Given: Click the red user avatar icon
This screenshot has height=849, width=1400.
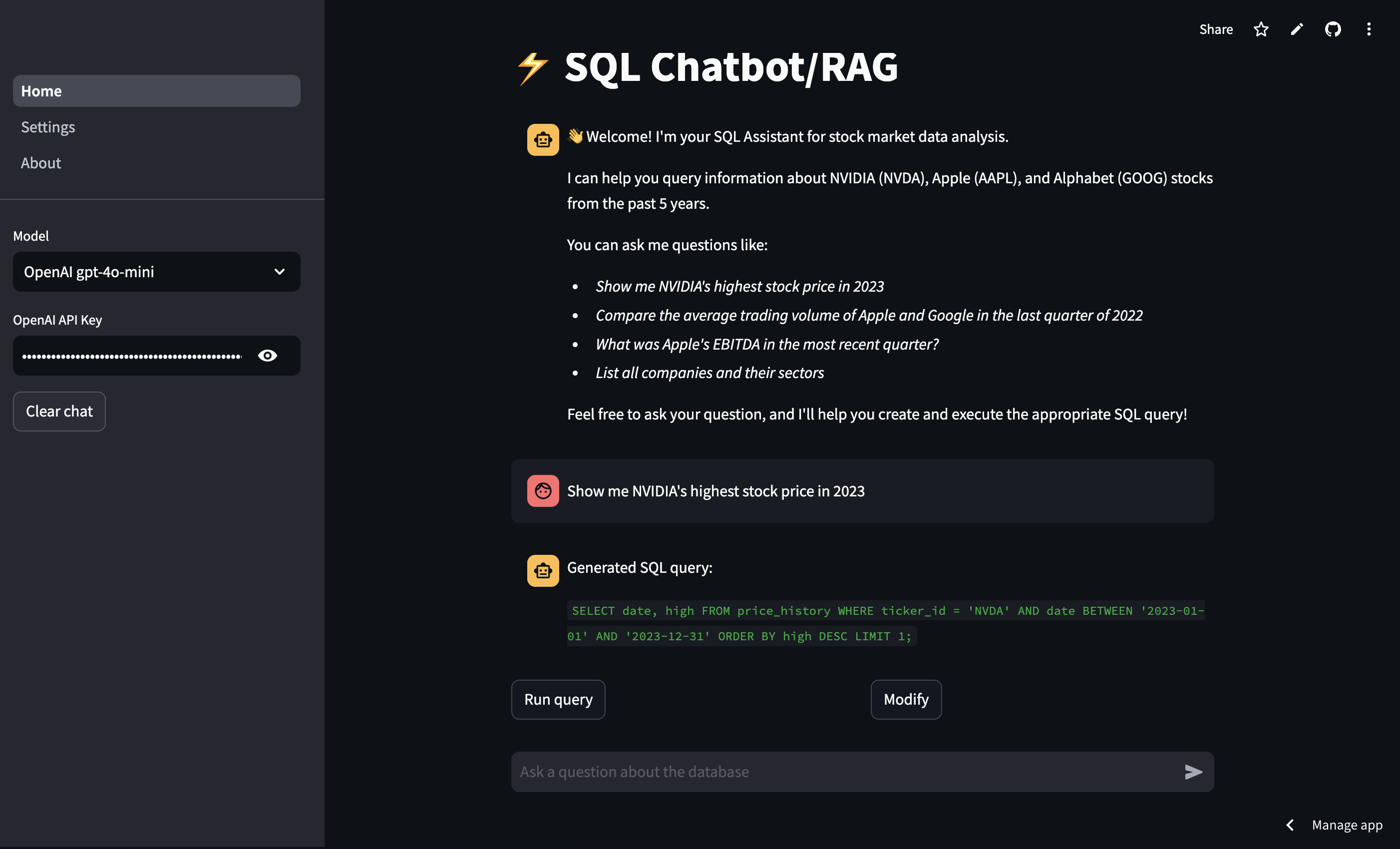Looking at the screenshot, I should click(543, 491).
